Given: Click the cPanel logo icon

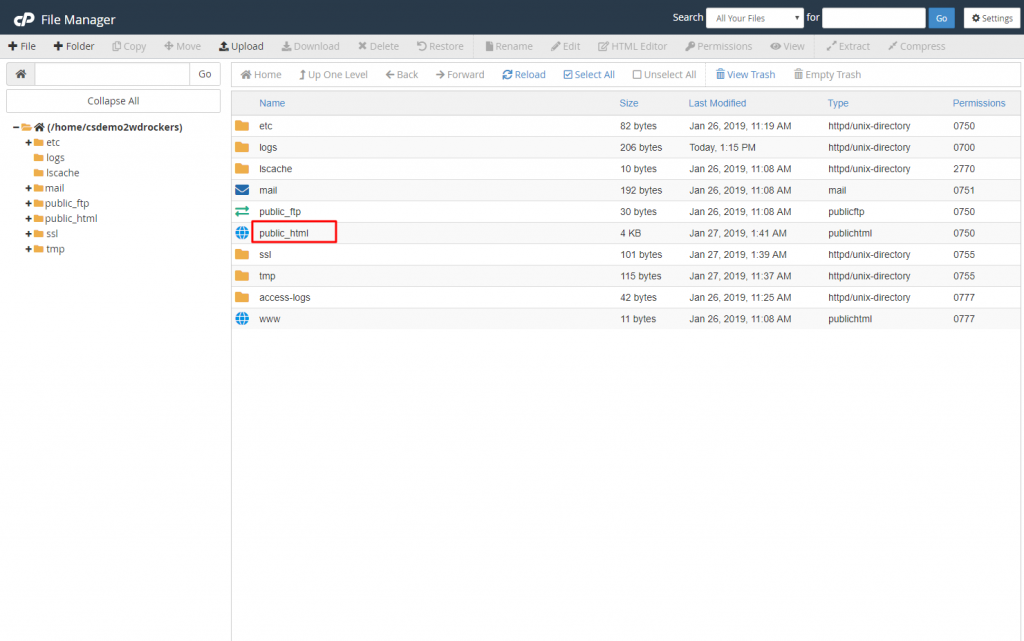Looking at the screenshot, I should (23, 18).
